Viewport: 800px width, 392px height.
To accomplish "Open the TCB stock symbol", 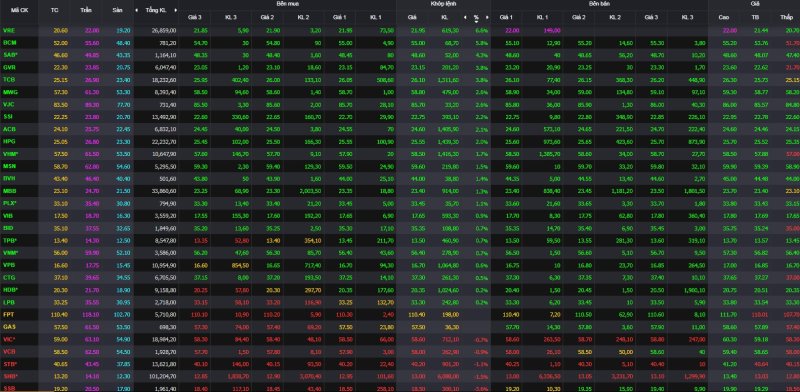I will 8,80.
